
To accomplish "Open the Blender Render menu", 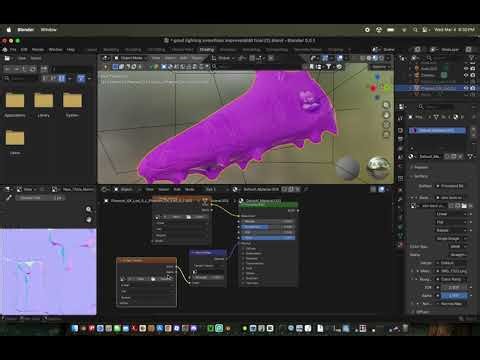I will pyautogui.click(x=38, y=49).
